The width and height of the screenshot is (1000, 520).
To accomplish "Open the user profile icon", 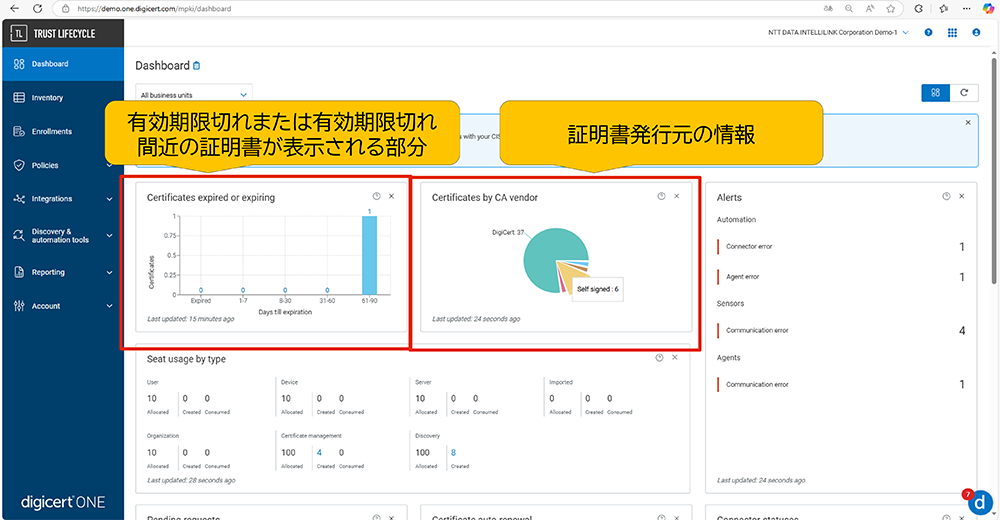I will [x=976, y=33].
